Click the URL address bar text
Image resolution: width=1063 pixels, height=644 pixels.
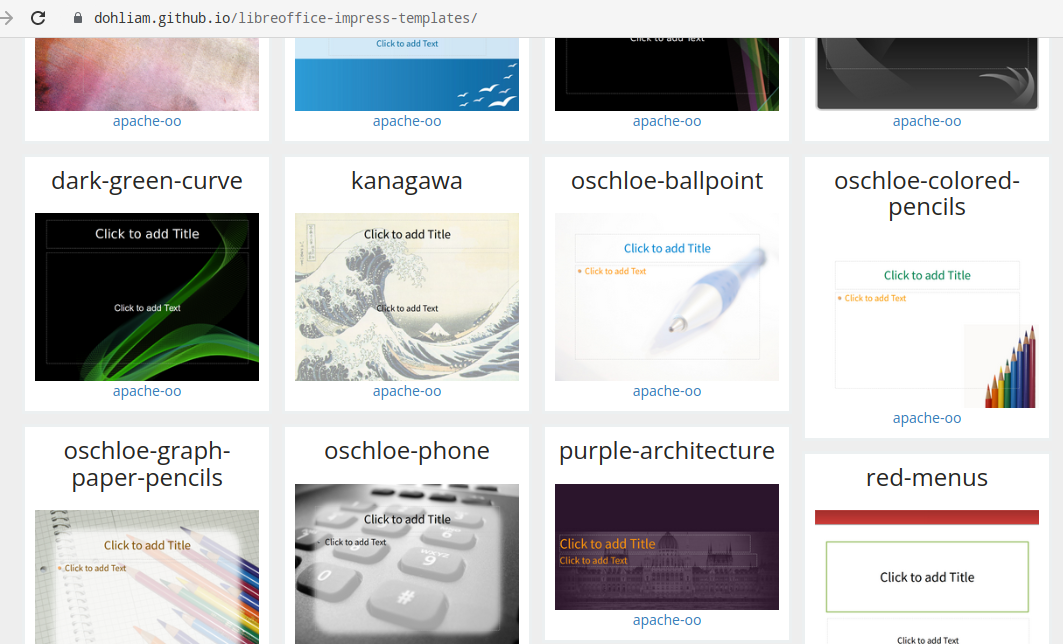[285, 18]
